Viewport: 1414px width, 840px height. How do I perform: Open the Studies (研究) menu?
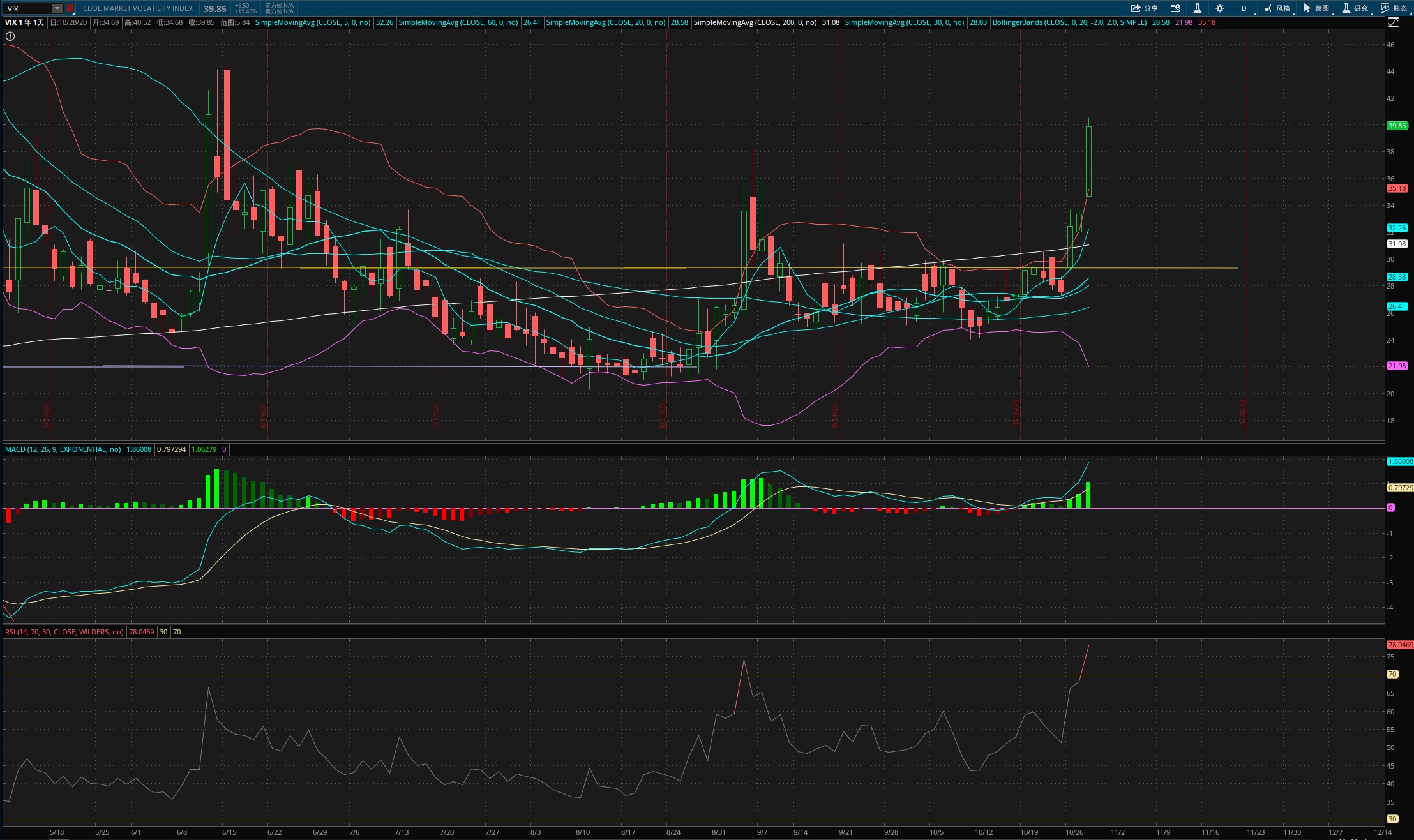point(1356,8)
